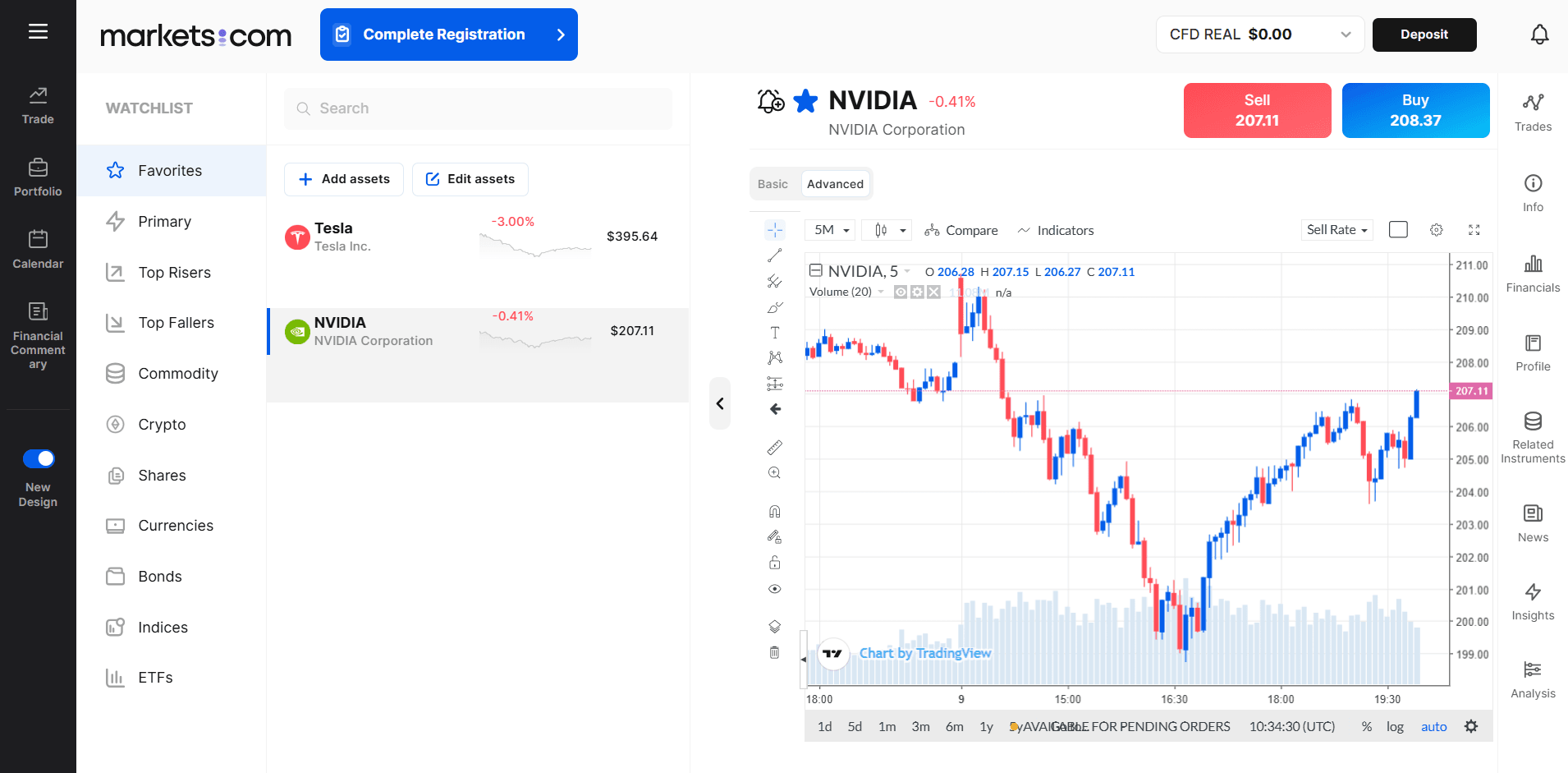Click the asset Search field
This screenshot has height=773, width=1568.
[478, 108]
